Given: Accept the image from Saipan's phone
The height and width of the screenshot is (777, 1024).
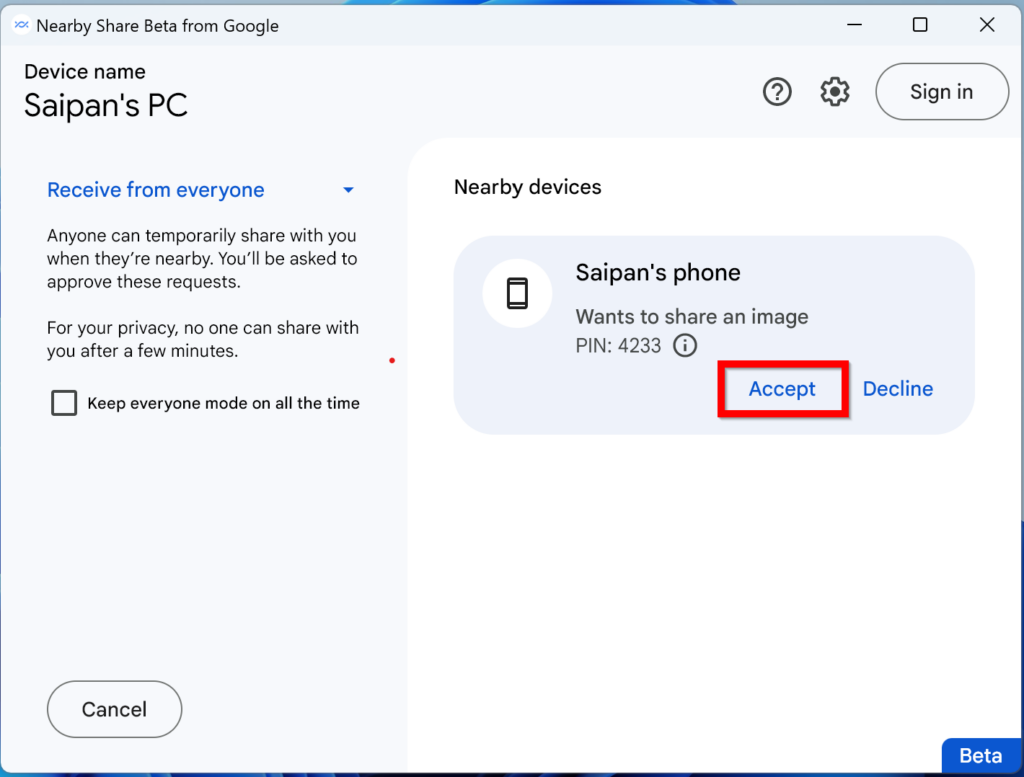Looking at the screenshot, I should pyautogui.click(x=782, y=389).
